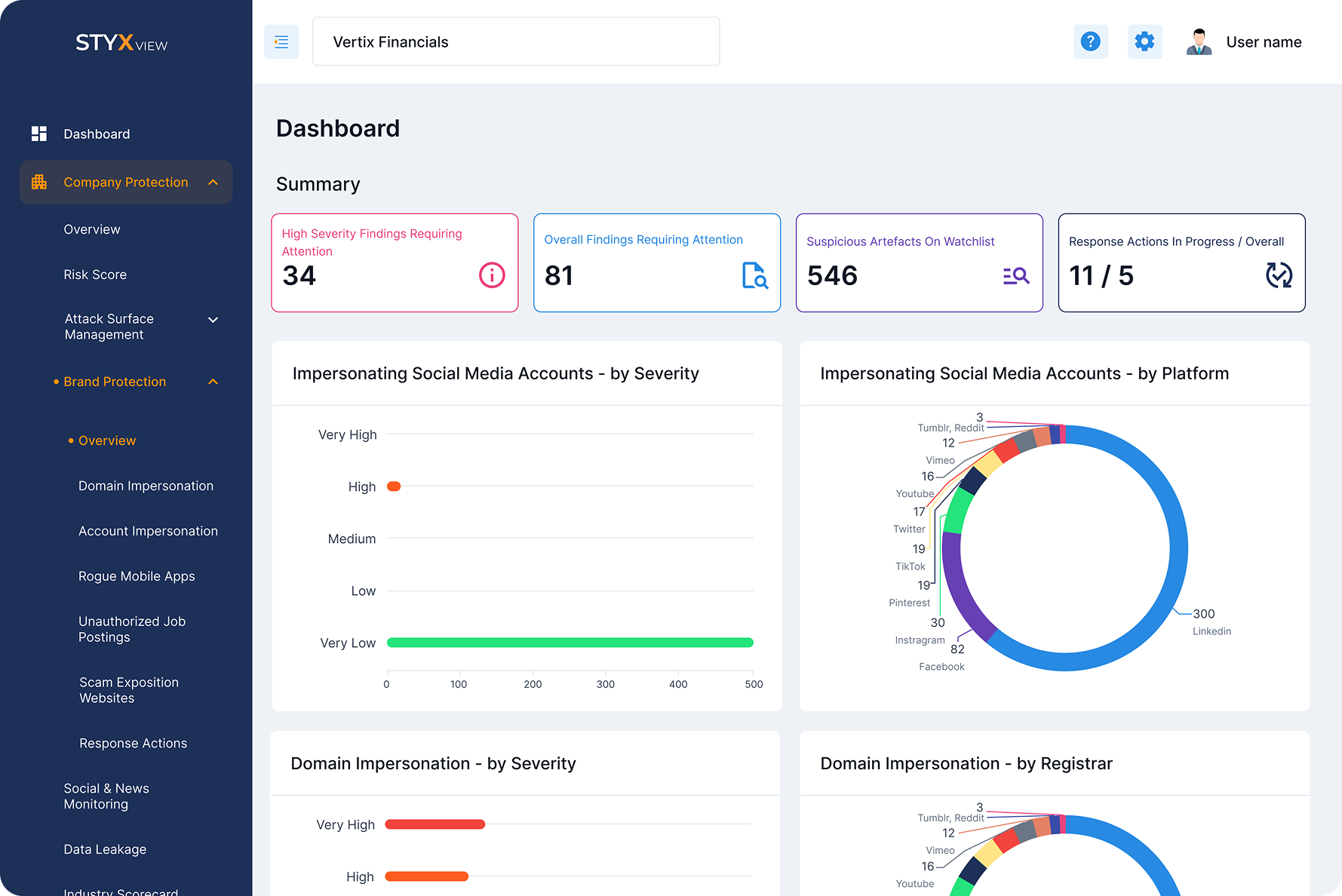Select Risk Score in the sidebar
The width and height of the screenshot is (1342, 896).
95,275
